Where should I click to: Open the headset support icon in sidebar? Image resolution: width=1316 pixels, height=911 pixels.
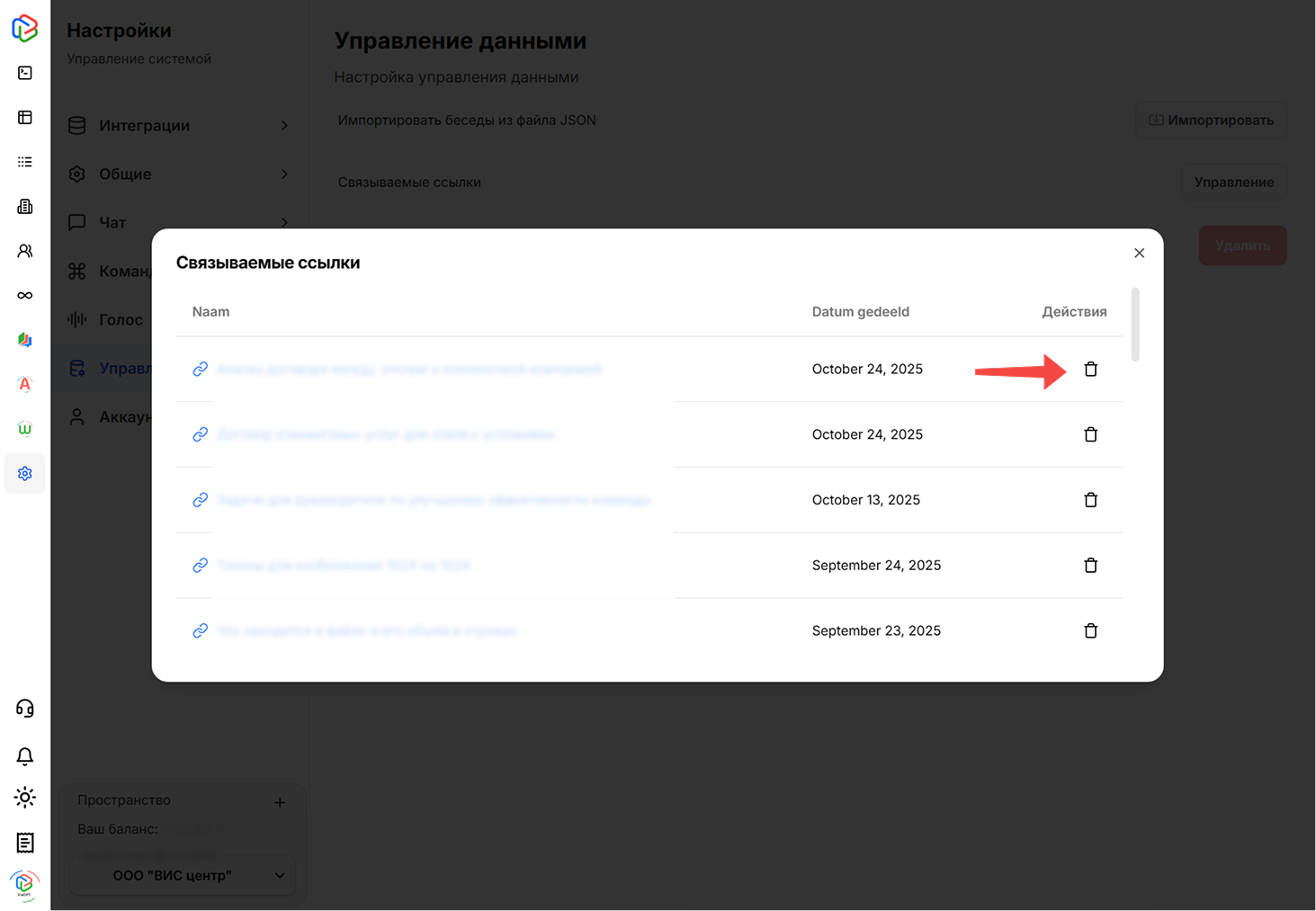(x=24, y=708)
